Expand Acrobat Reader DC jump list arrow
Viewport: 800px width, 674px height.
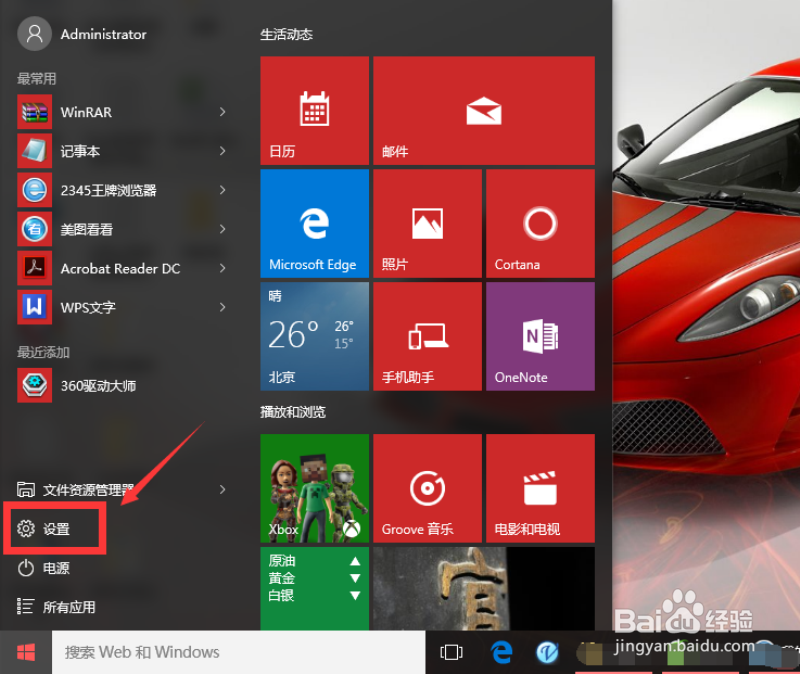click(222, 268)
